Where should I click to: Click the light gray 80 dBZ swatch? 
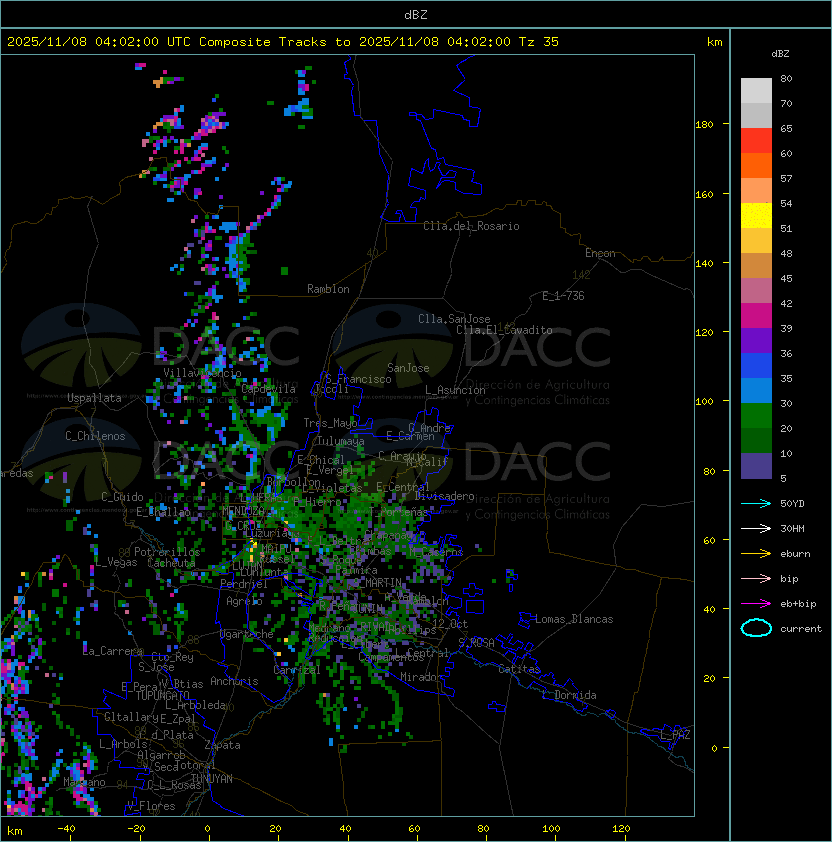(x=756, y=90)
